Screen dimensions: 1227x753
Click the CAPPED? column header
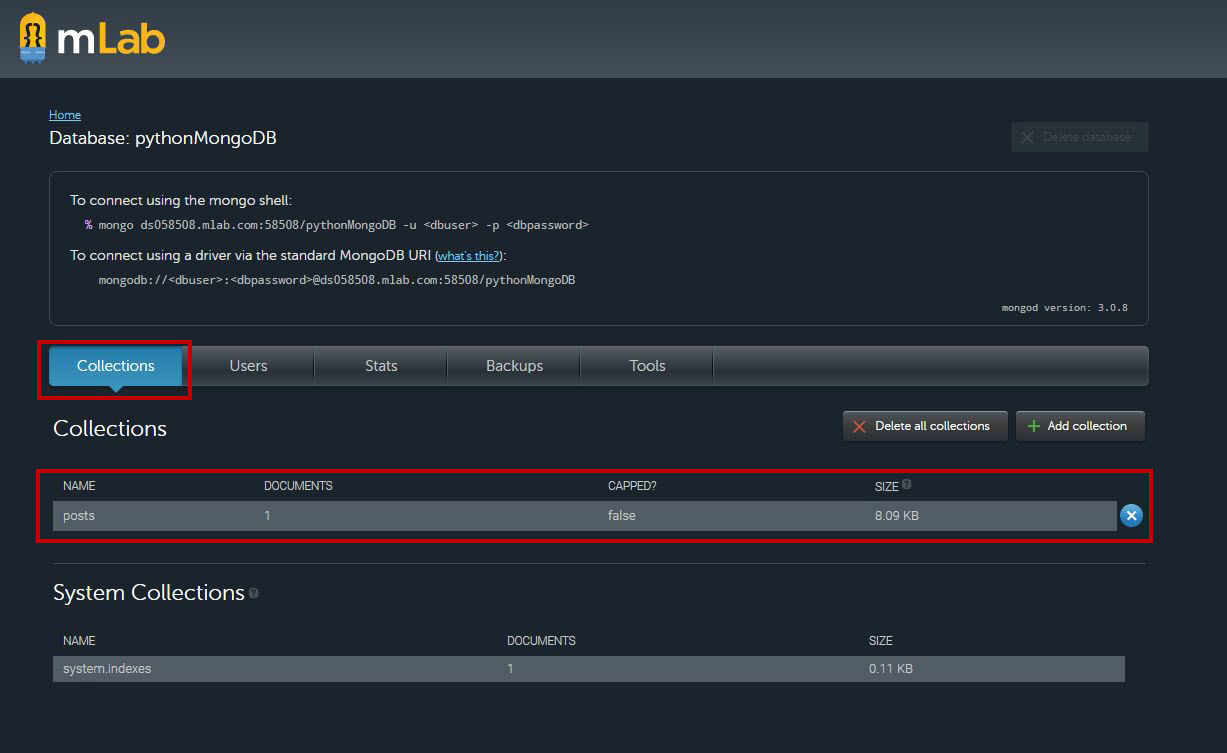pyautogui.click(x=632, y=486)
